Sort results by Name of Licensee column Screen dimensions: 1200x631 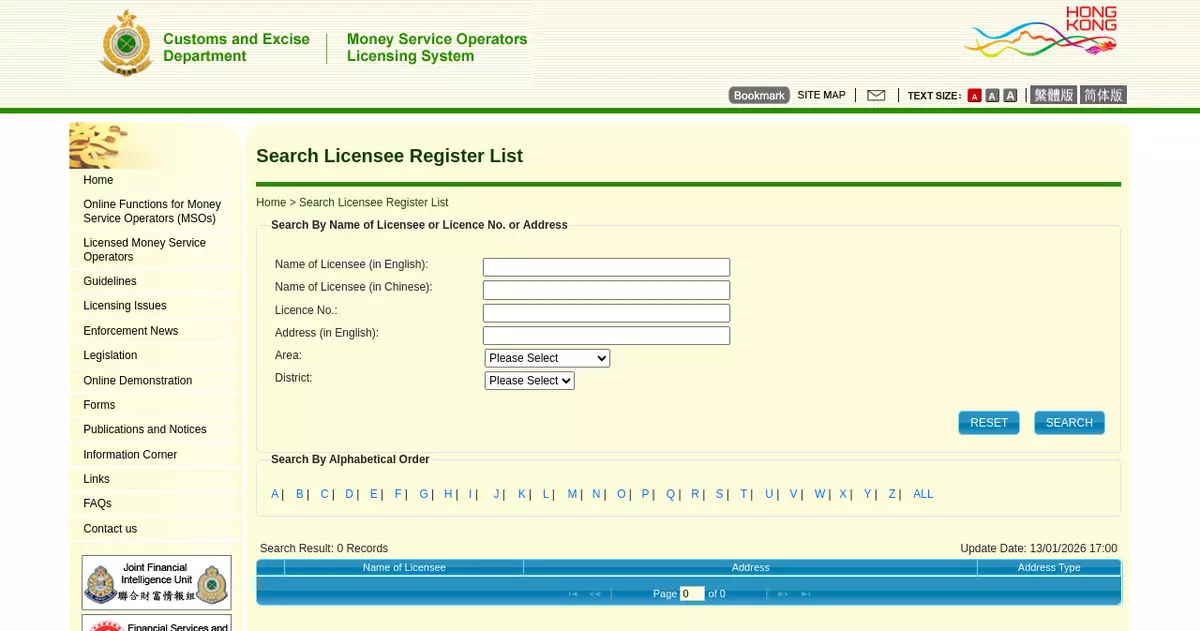[x=404, y=567]
